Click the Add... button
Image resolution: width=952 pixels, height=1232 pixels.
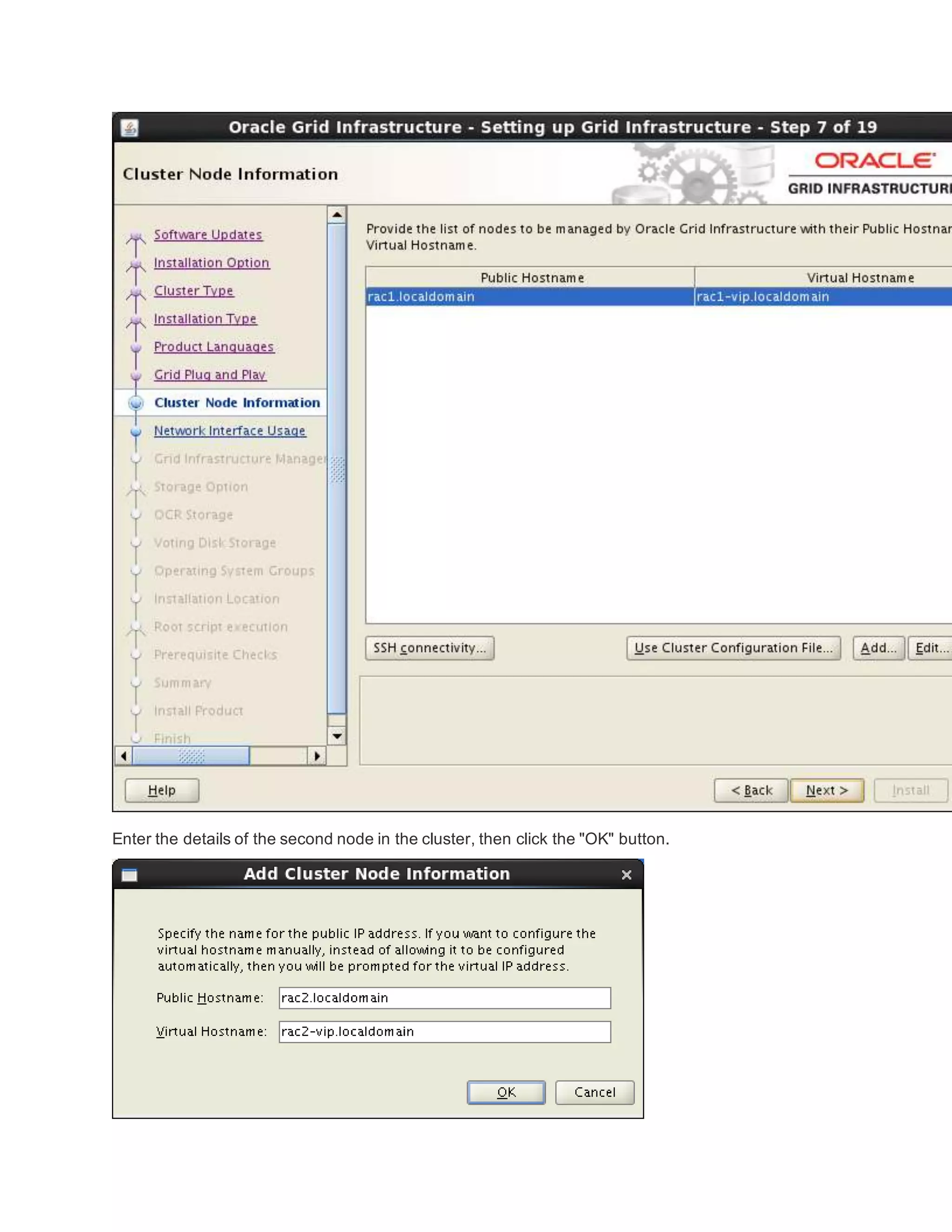[878, 648]
